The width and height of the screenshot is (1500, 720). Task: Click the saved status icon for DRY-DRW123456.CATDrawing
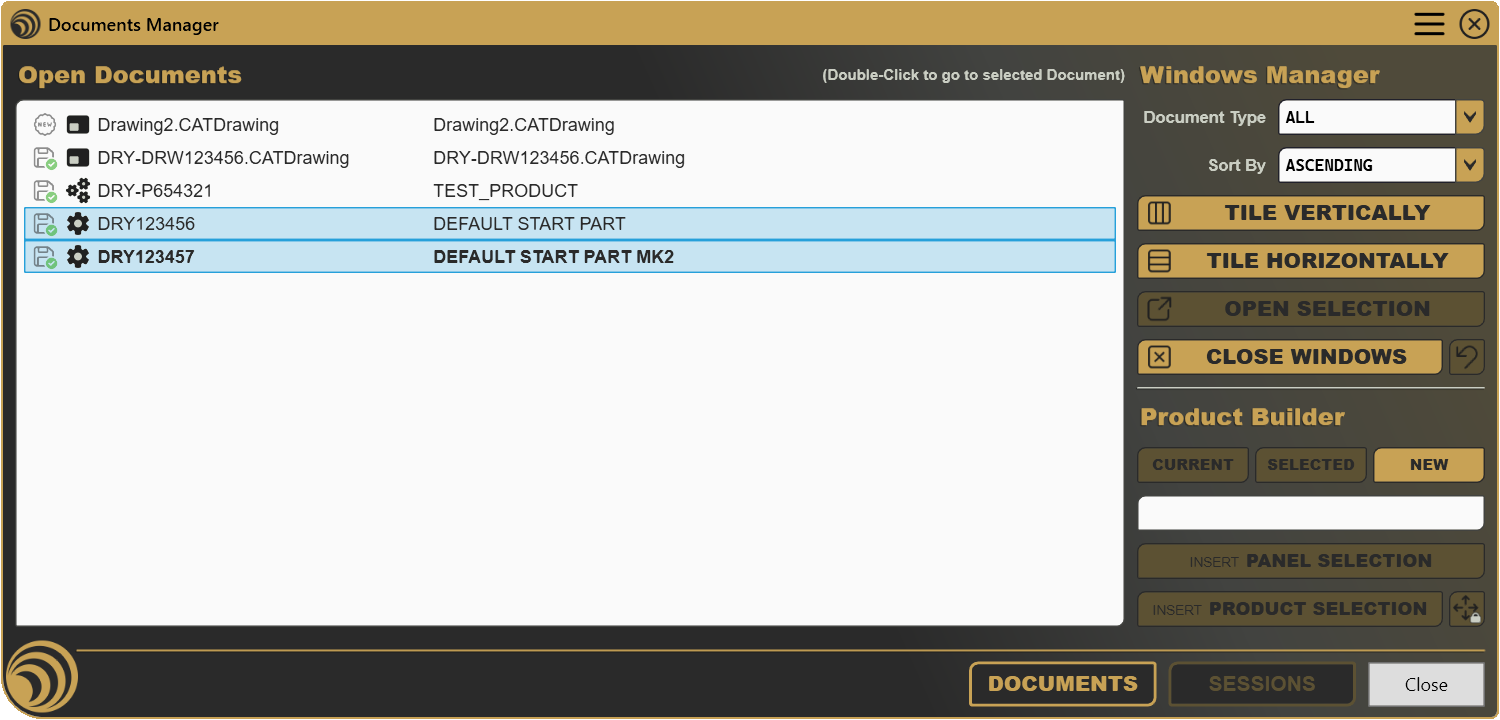coord(45,158)
